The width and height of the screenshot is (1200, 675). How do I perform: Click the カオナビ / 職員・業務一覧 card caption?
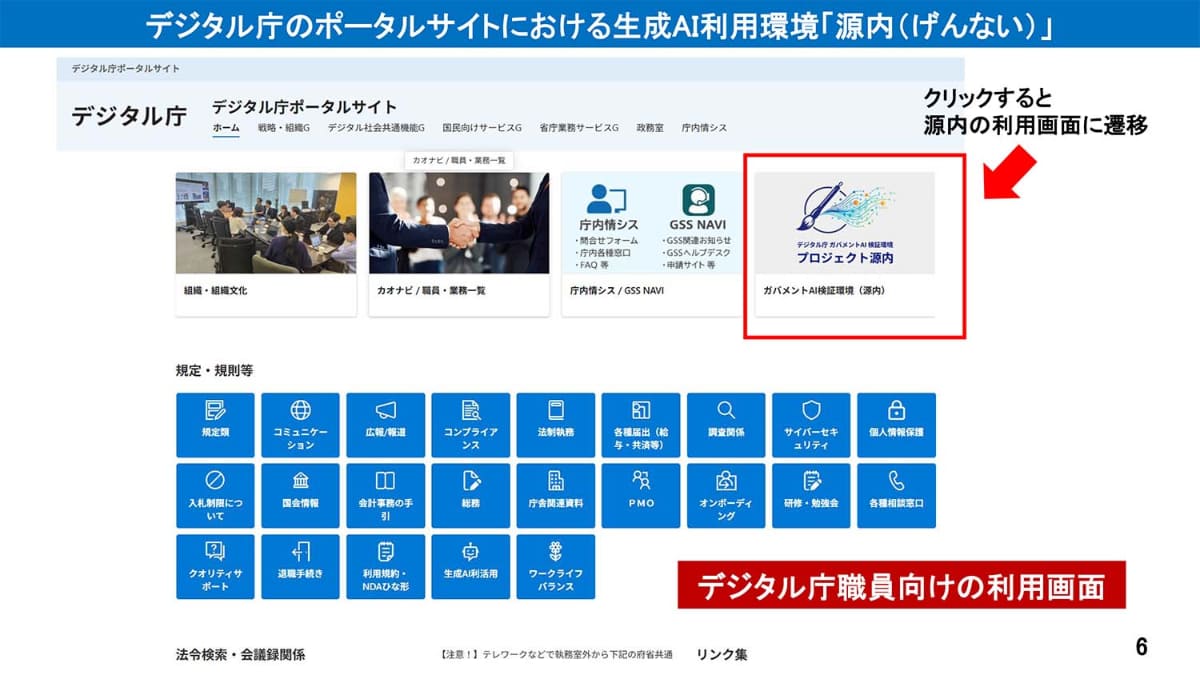coord(431,291)
